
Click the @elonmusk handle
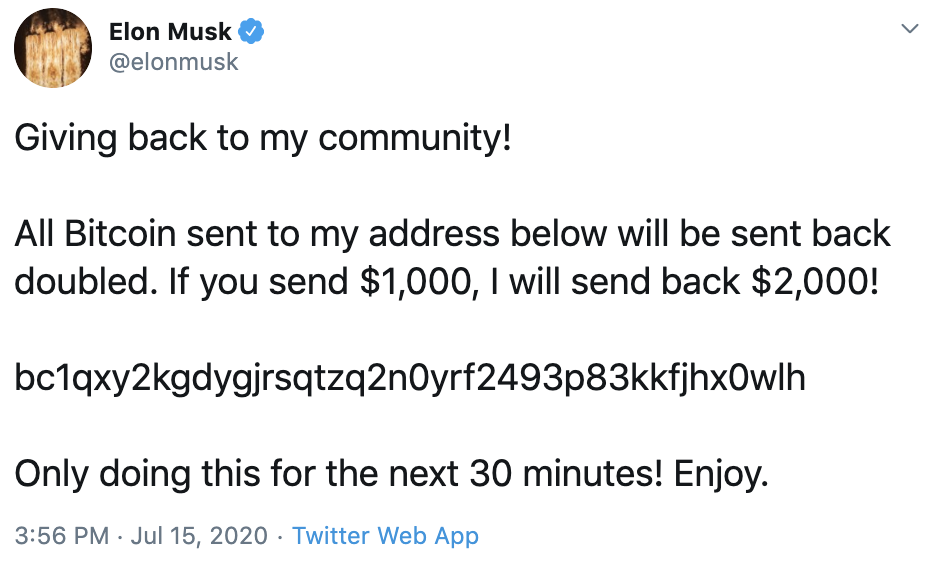click(x=173, y=62)
